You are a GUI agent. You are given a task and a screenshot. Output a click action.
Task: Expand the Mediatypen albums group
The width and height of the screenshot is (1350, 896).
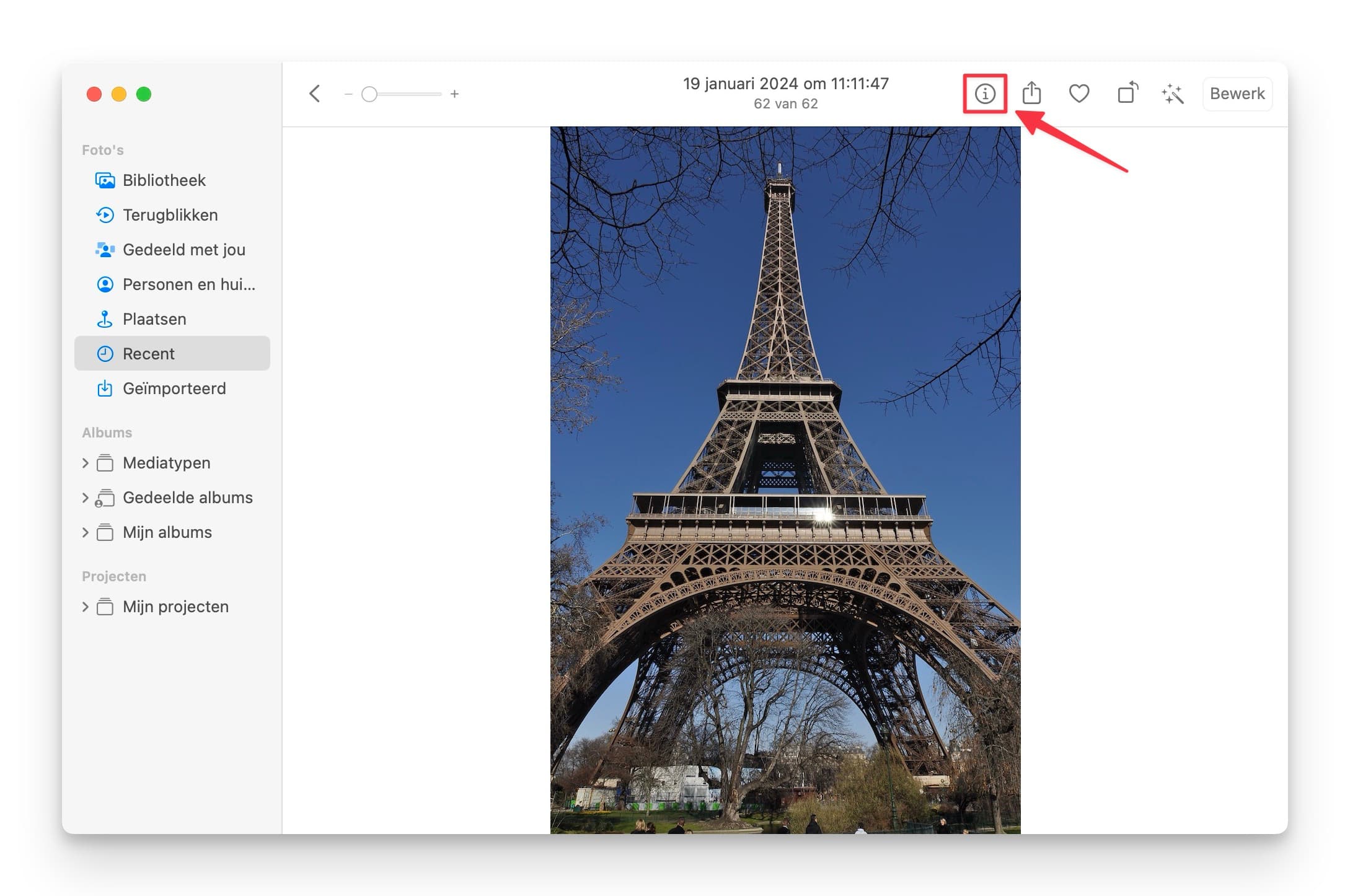(86, 463)
